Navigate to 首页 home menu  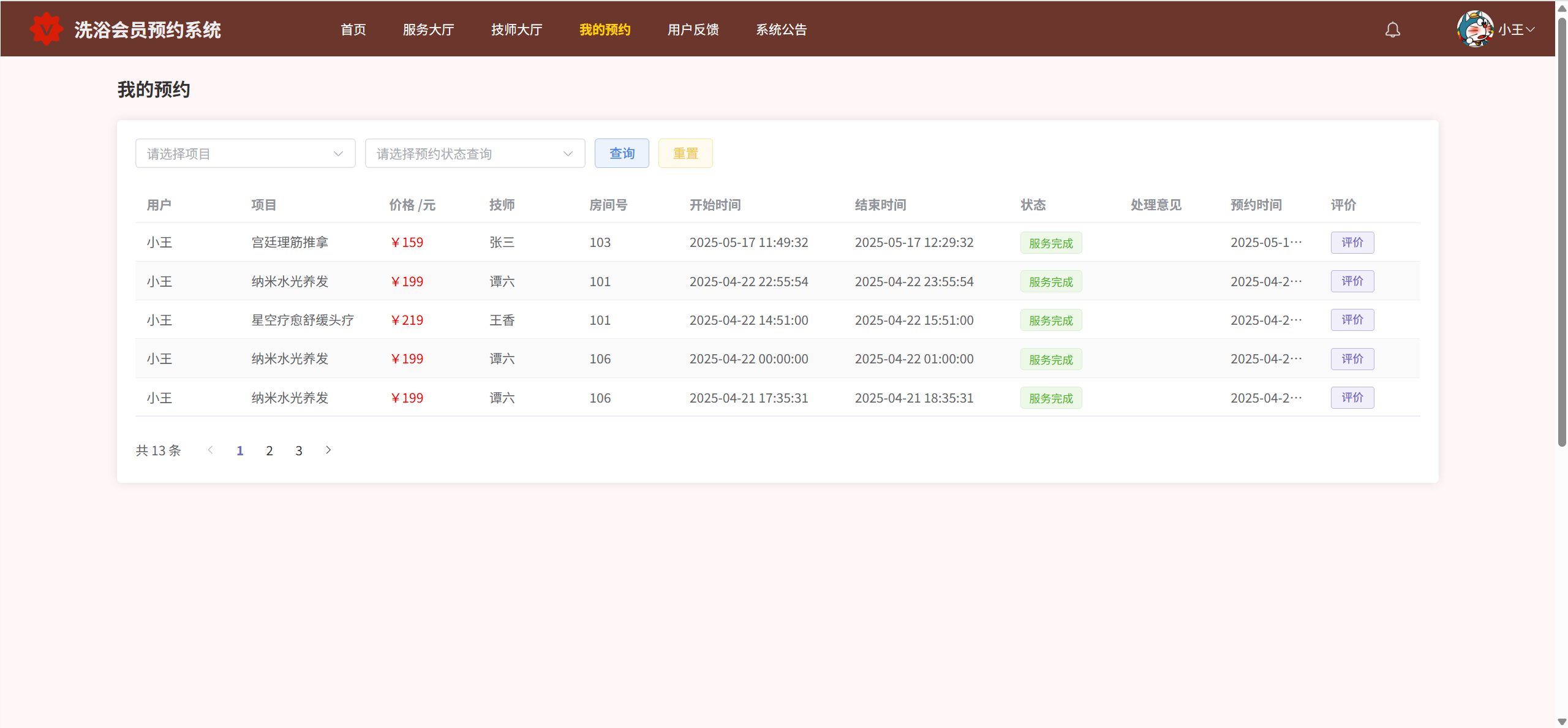click(x=353, y=29)
